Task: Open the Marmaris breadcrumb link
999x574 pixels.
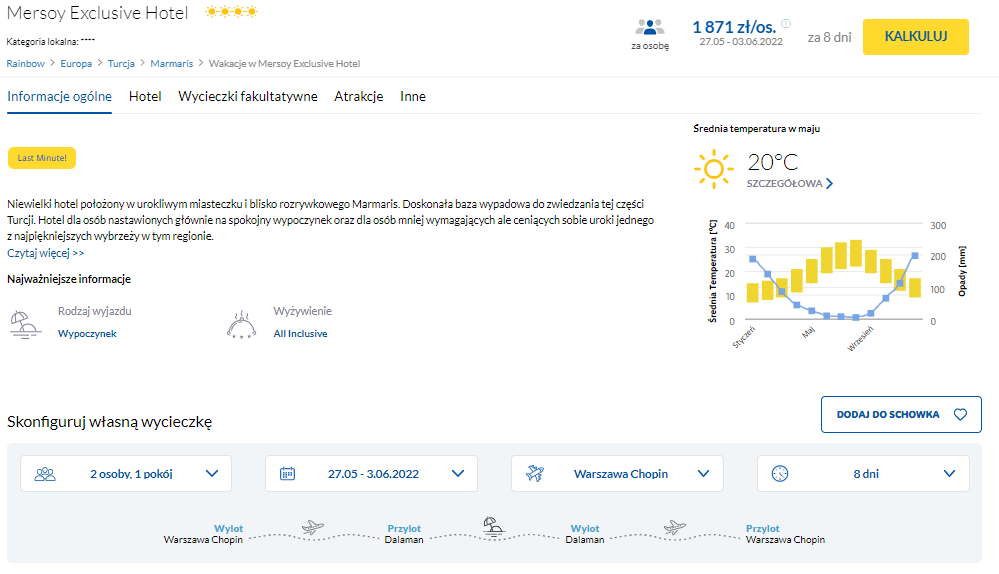Action: [x=172, y=63]
